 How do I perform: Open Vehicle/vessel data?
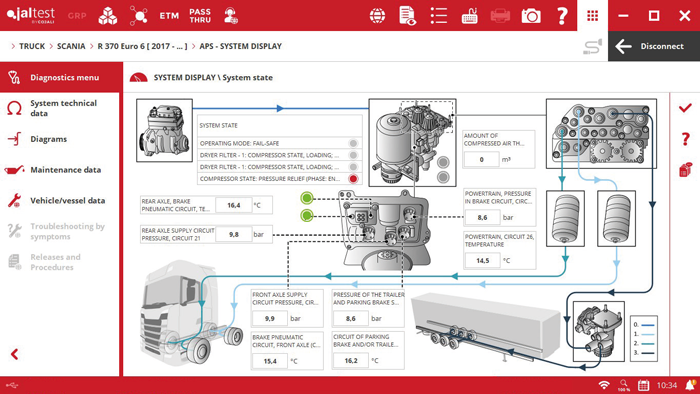point(60,201)
